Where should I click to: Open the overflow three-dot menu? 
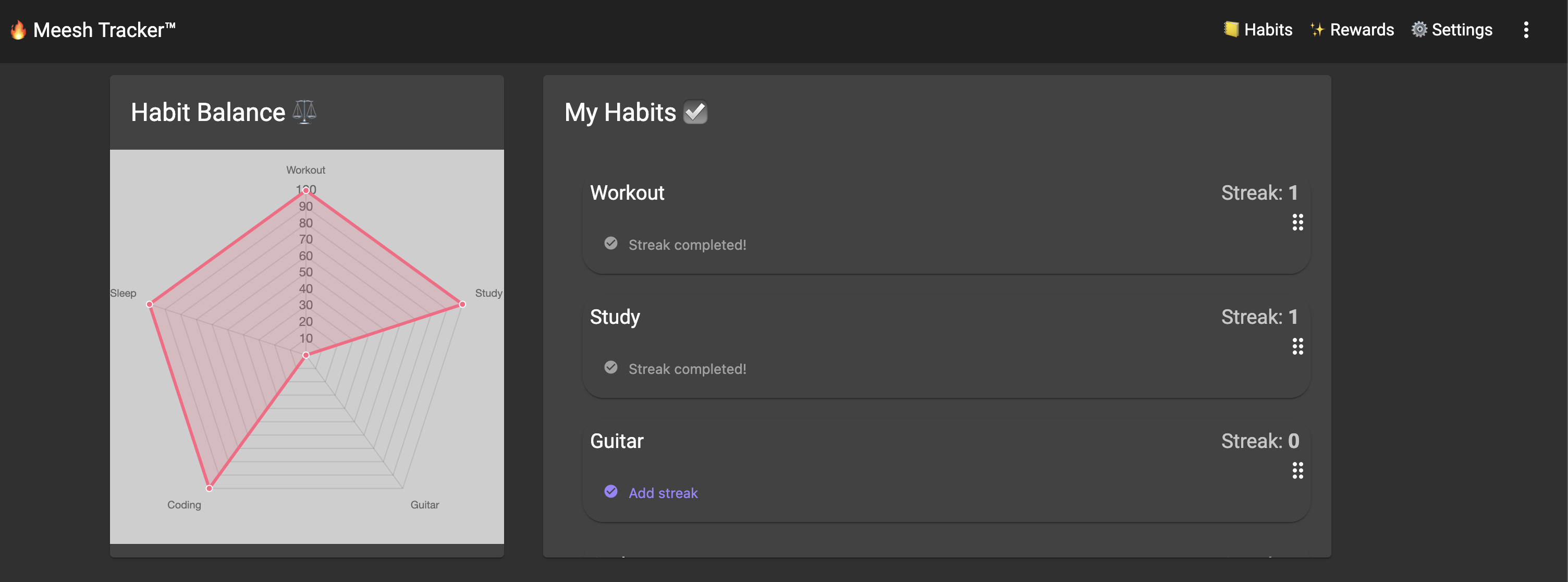(x=1526, y=29)
